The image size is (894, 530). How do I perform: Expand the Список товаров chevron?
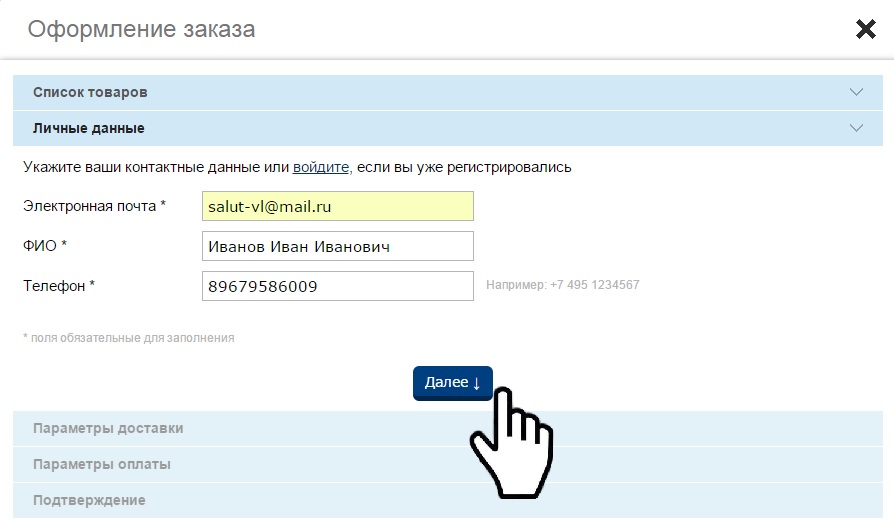pos(856,92)
